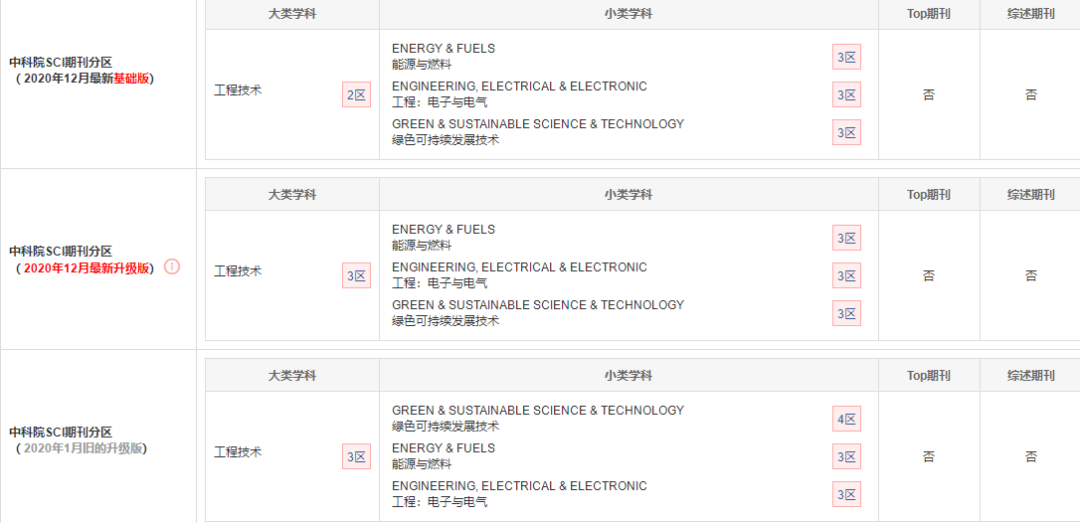Select the red 2020年12月最新升级版 label

click(x=87, y=268)
